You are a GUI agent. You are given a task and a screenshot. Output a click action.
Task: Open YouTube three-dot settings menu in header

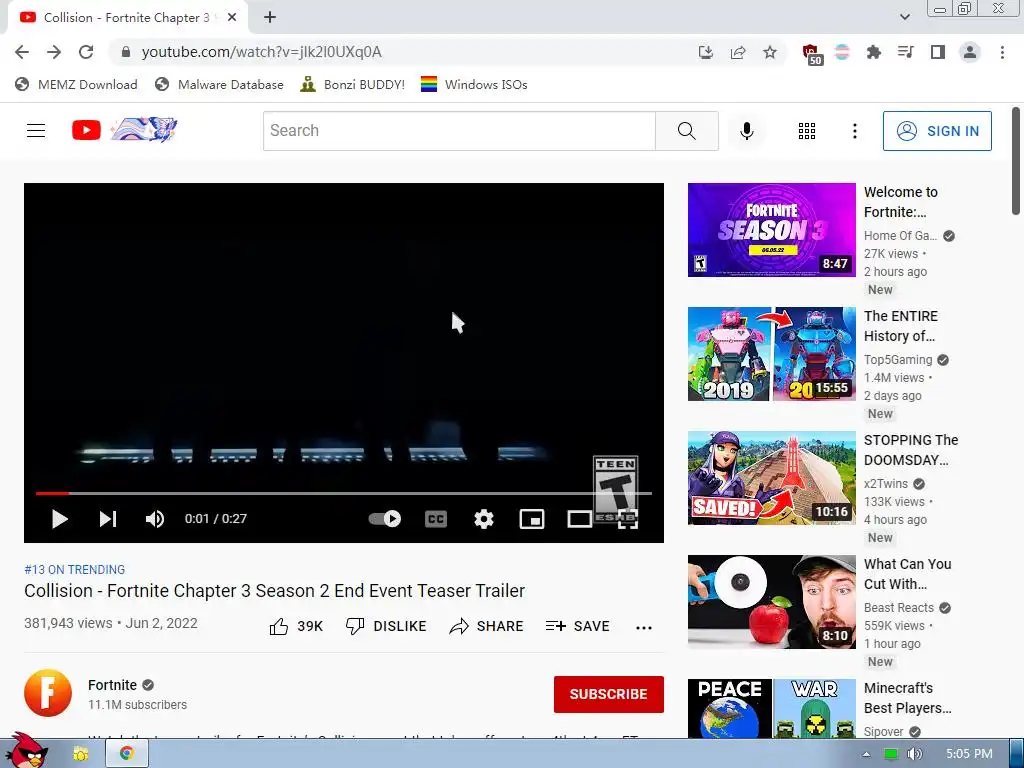(x=854, y=131)
